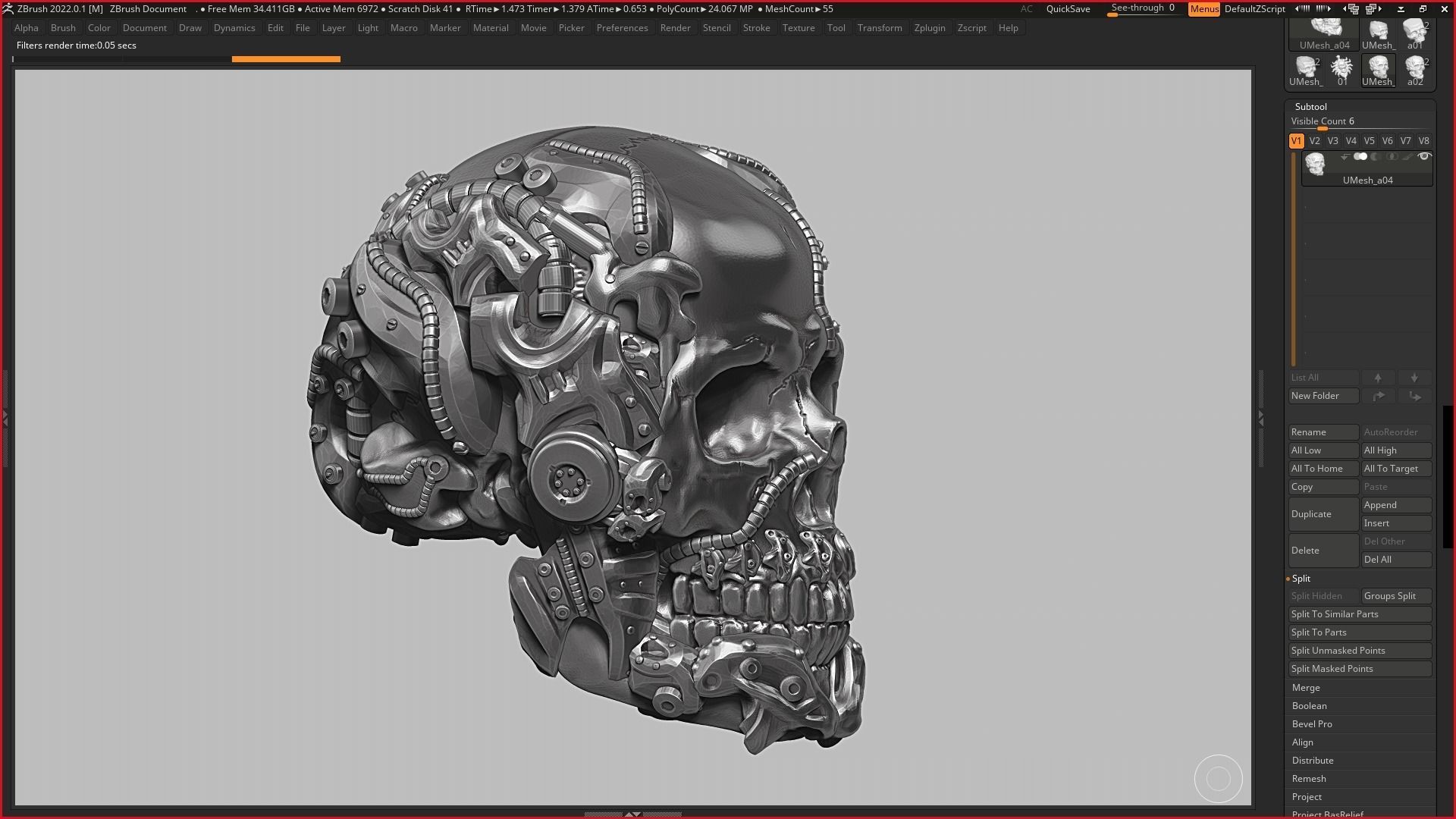Image resolution: width=1456 pixels, height=819 pixels.
Task: Click the Append button
Action: click(1396, 505)
